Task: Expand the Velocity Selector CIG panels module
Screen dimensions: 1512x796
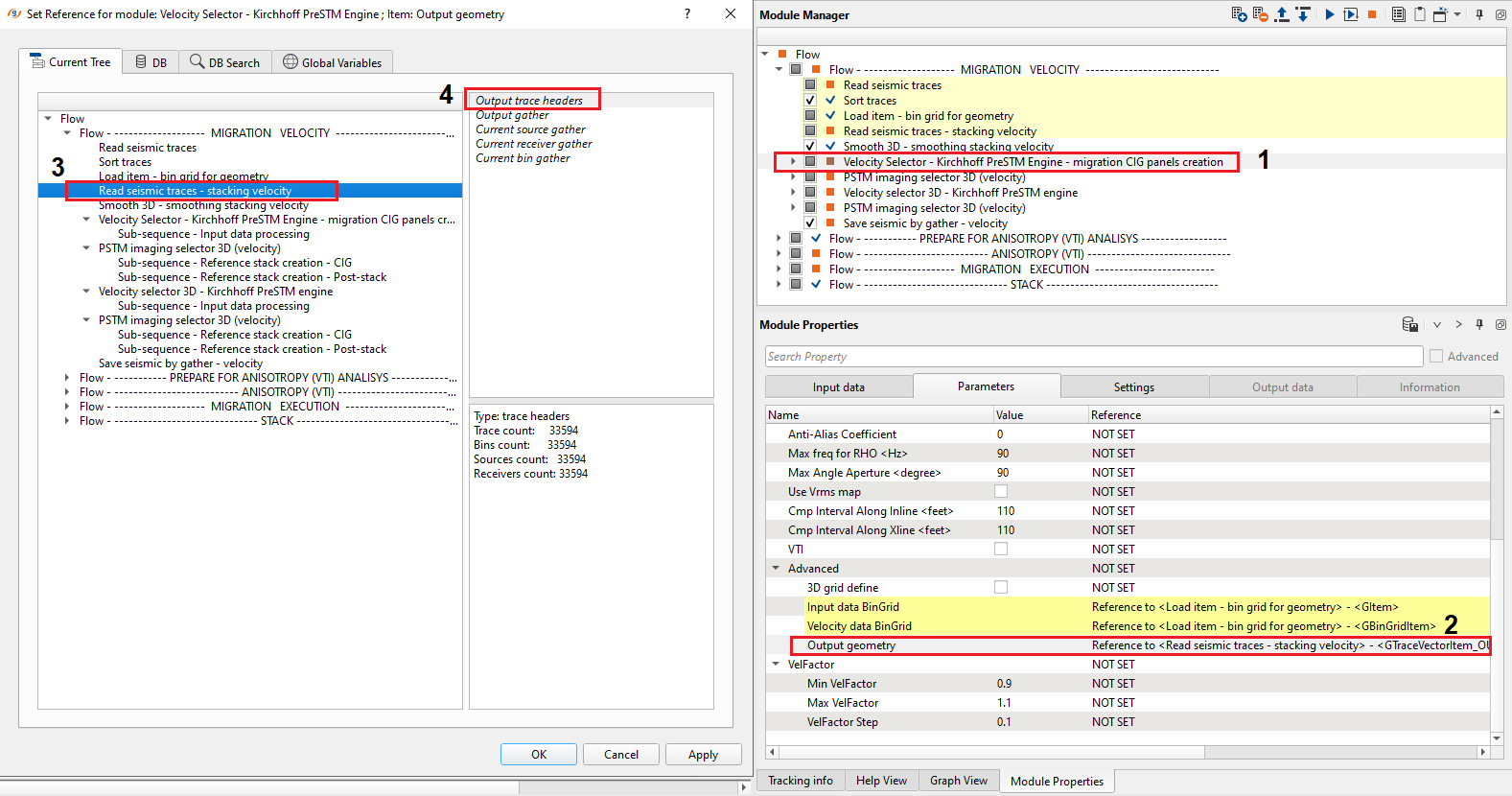Action: (x=793, y=162)
